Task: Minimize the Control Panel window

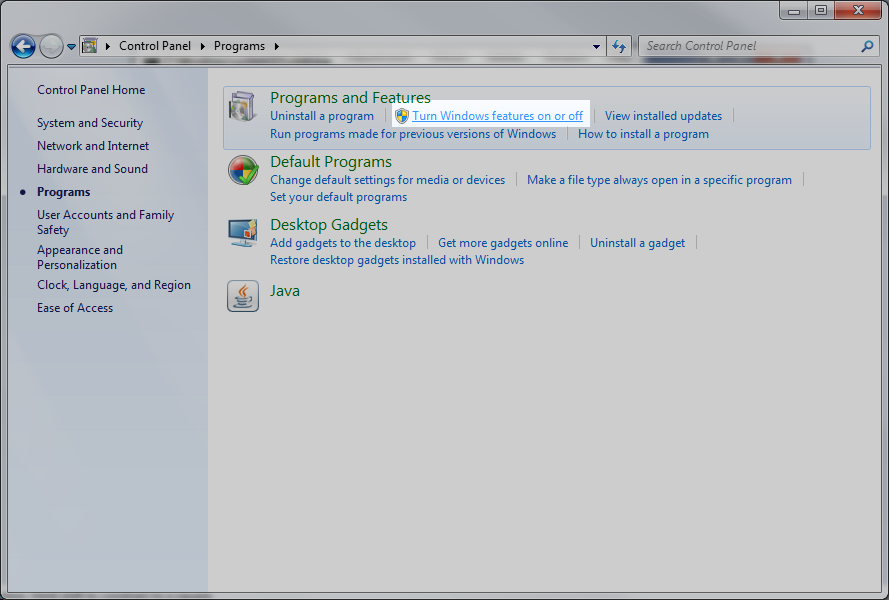Action: [794, 11]
